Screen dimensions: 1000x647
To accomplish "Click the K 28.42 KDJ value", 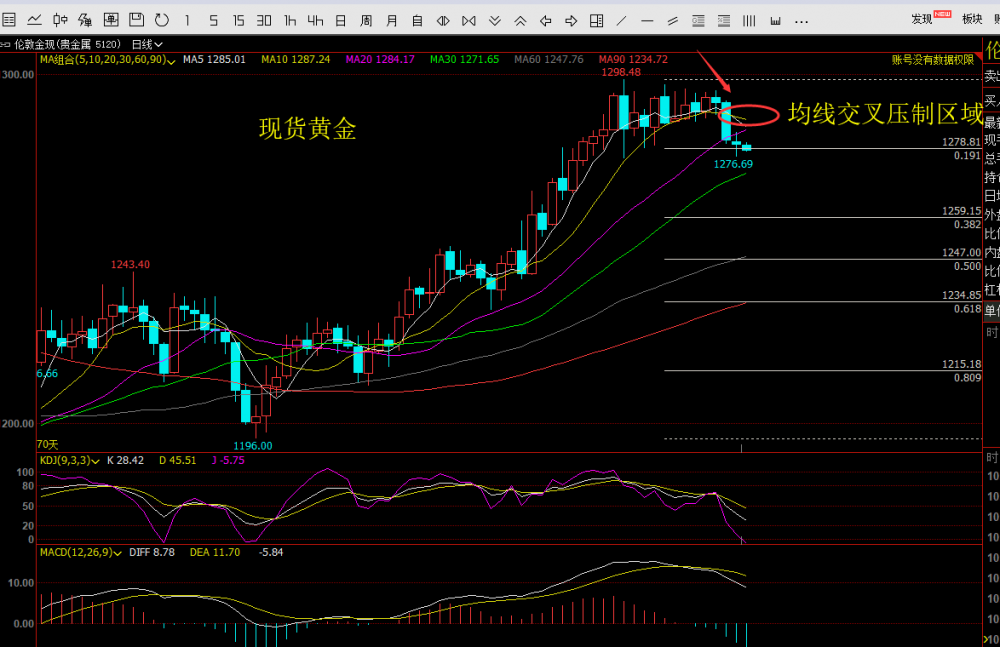I will pos(126,460).
